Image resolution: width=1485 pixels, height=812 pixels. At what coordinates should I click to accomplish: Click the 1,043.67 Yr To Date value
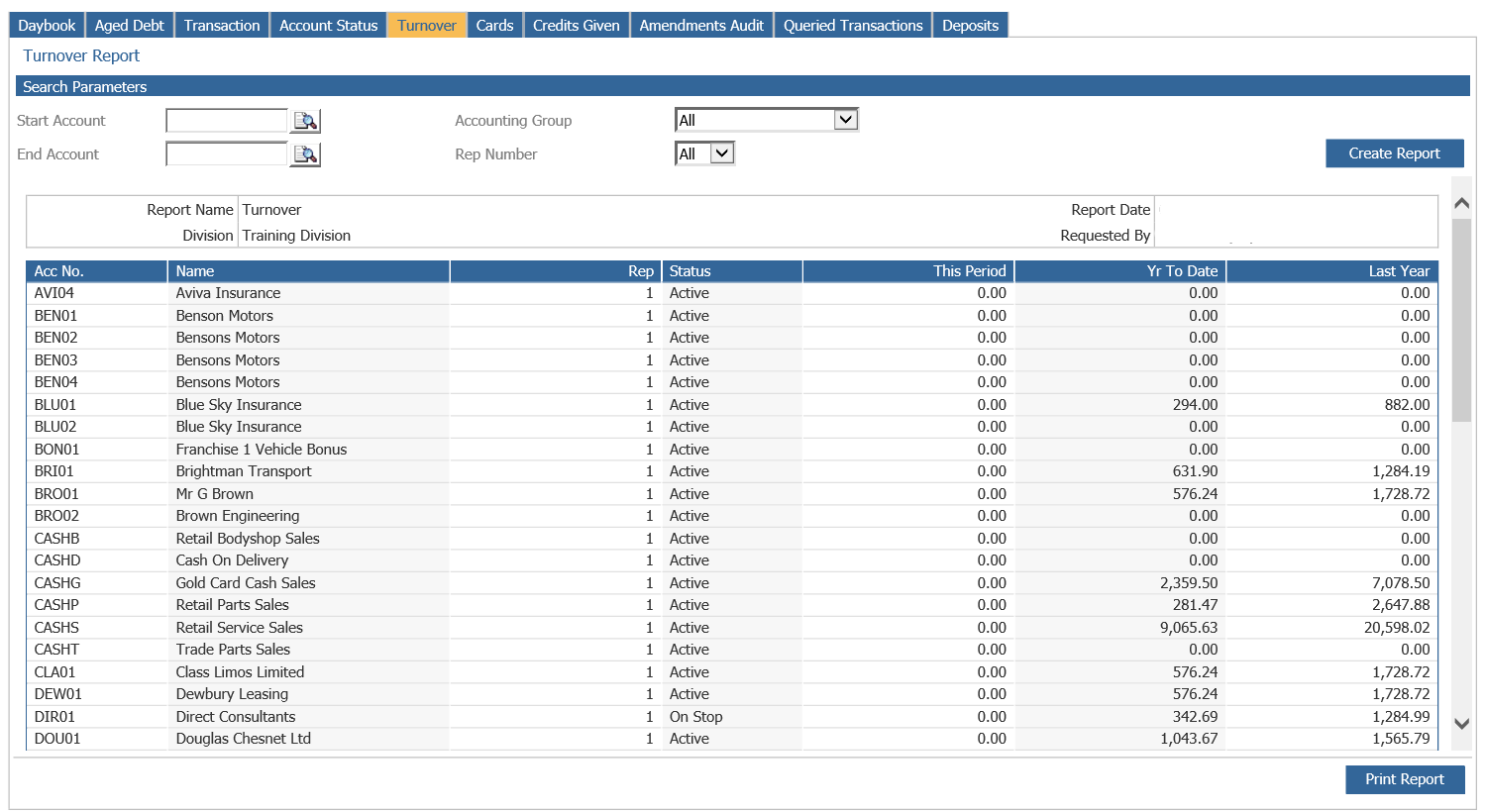click(1189, 739)
